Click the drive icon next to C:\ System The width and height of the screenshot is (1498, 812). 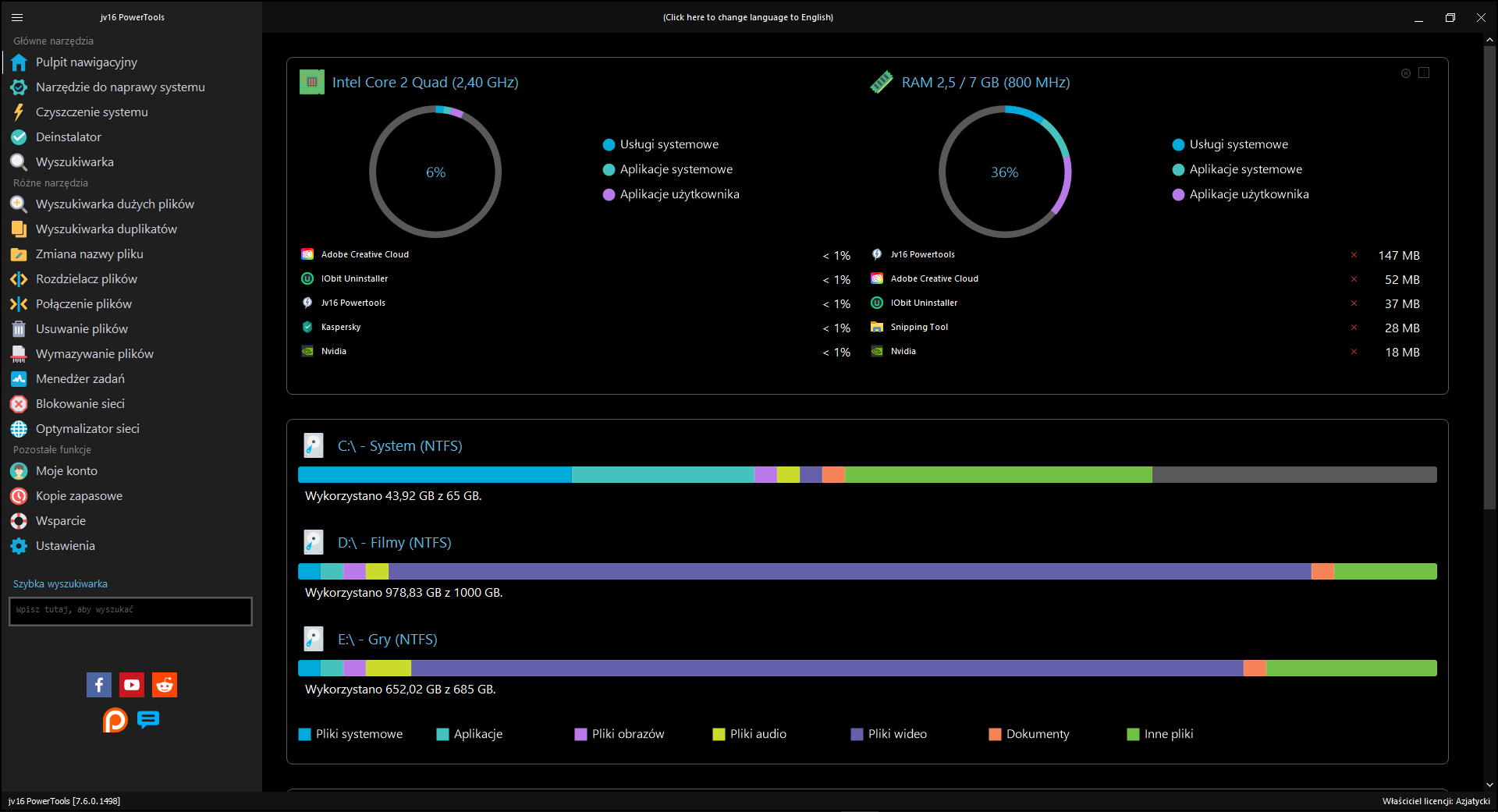pyautogui.click(x=314, y=445)
